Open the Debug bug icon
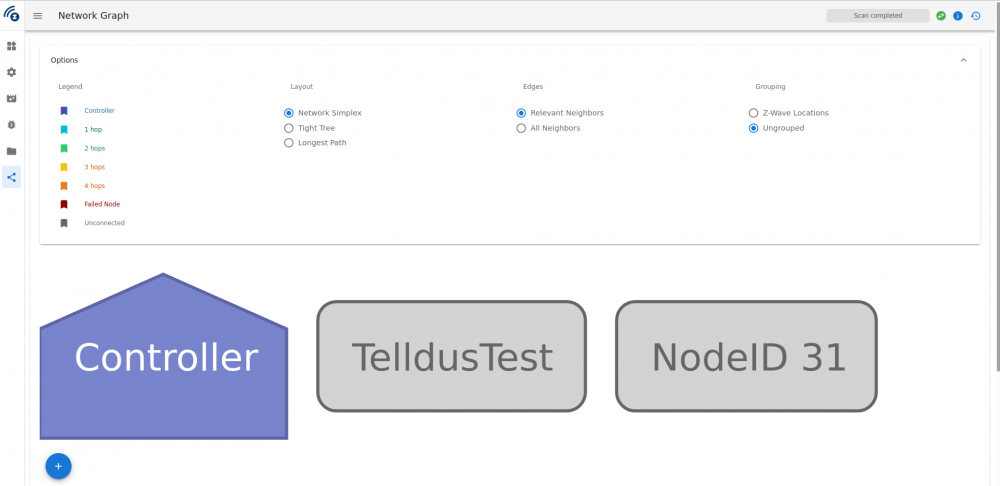Screen dimensions: 1000x486 (x=12, y=125)
